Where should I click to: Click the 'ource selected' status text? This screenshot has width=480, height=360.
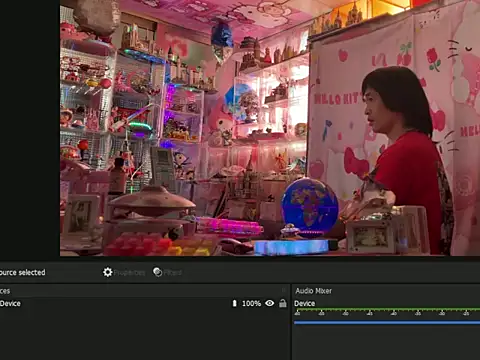pos(23,272)
